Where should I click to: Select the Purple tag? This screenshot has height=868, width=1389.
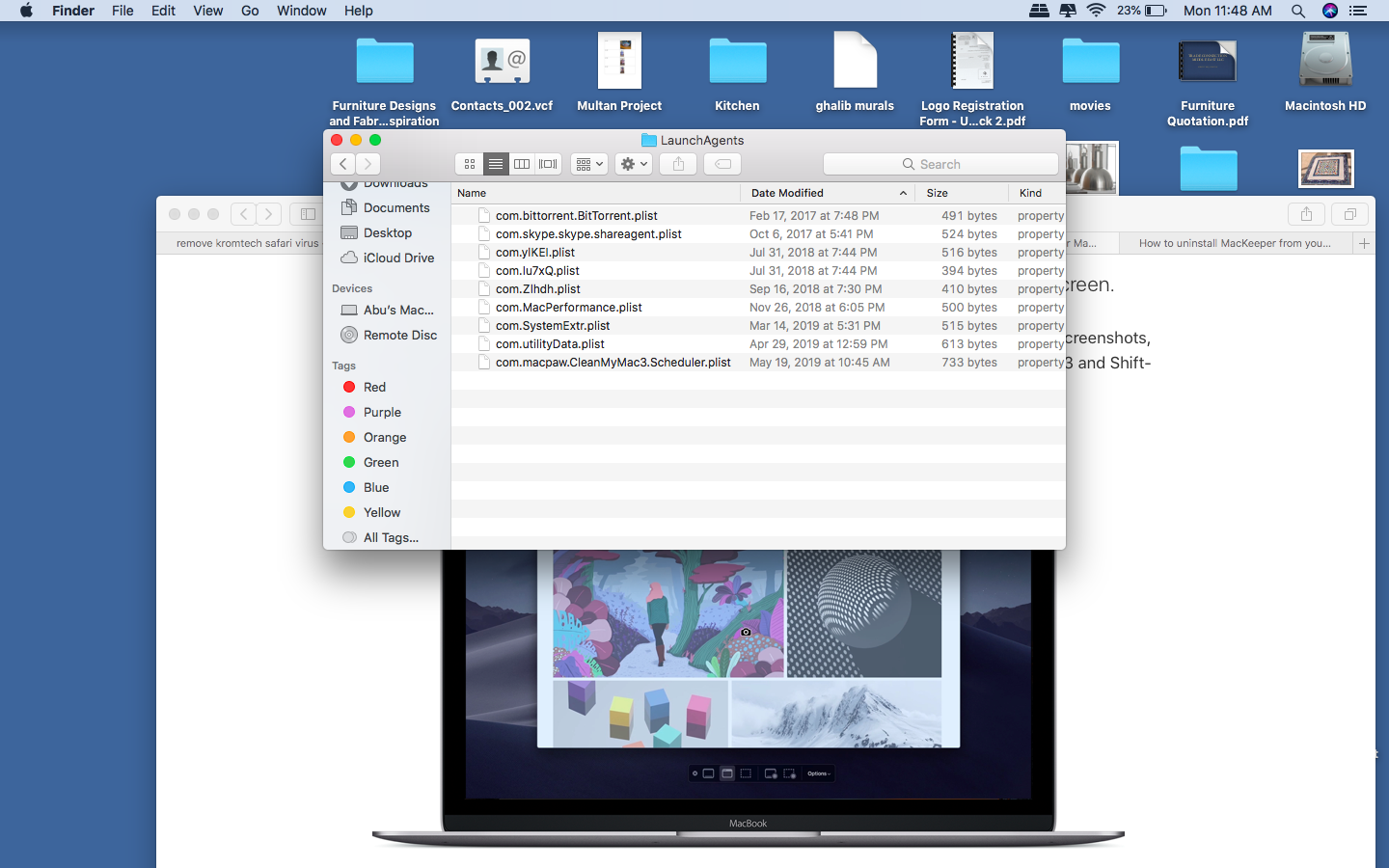pos(372,412)
